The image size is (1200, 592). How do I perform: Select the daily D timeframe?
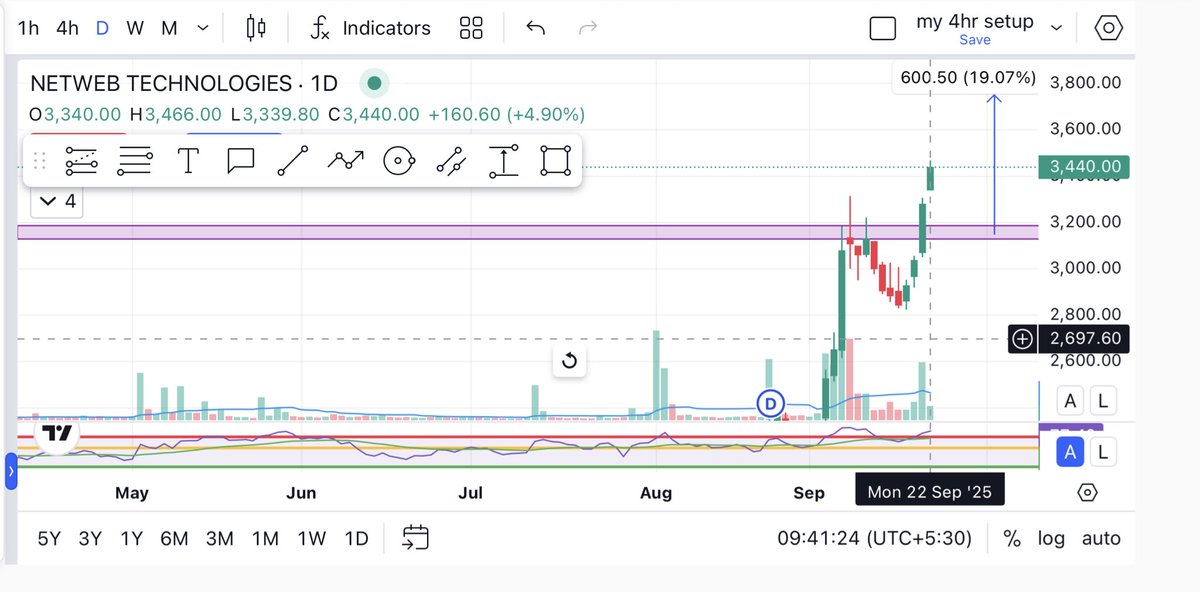point(102,28)
